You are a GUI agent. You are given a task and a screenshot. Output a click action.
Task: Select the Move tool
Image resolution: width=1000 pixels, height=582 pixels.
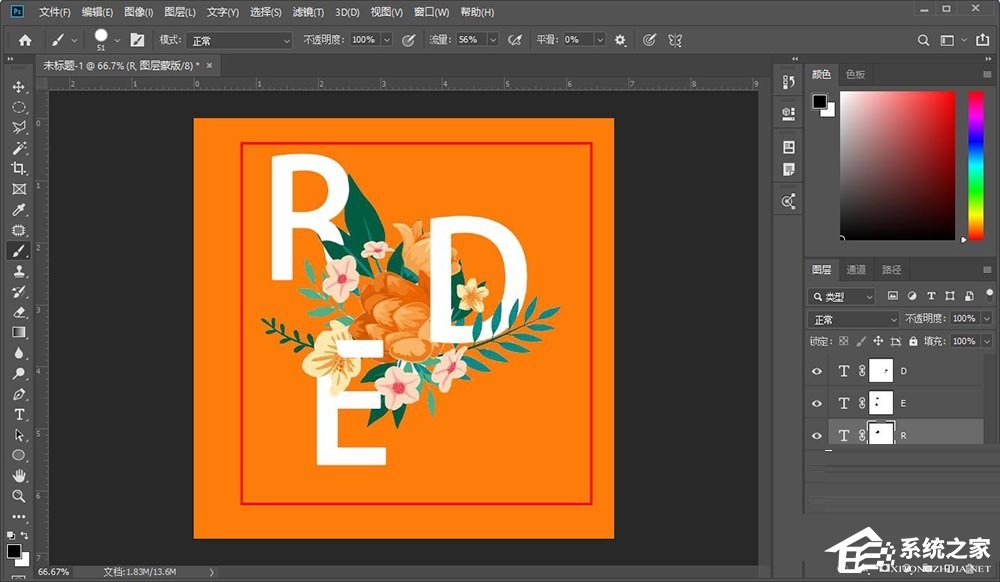coord(18,87)
